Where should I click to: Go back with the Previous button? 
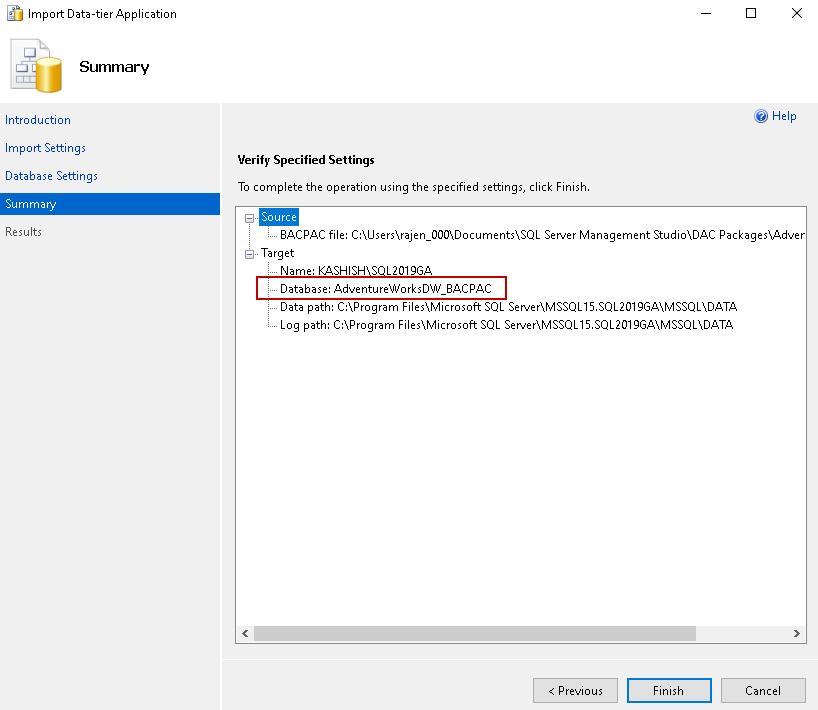(575, 690)
